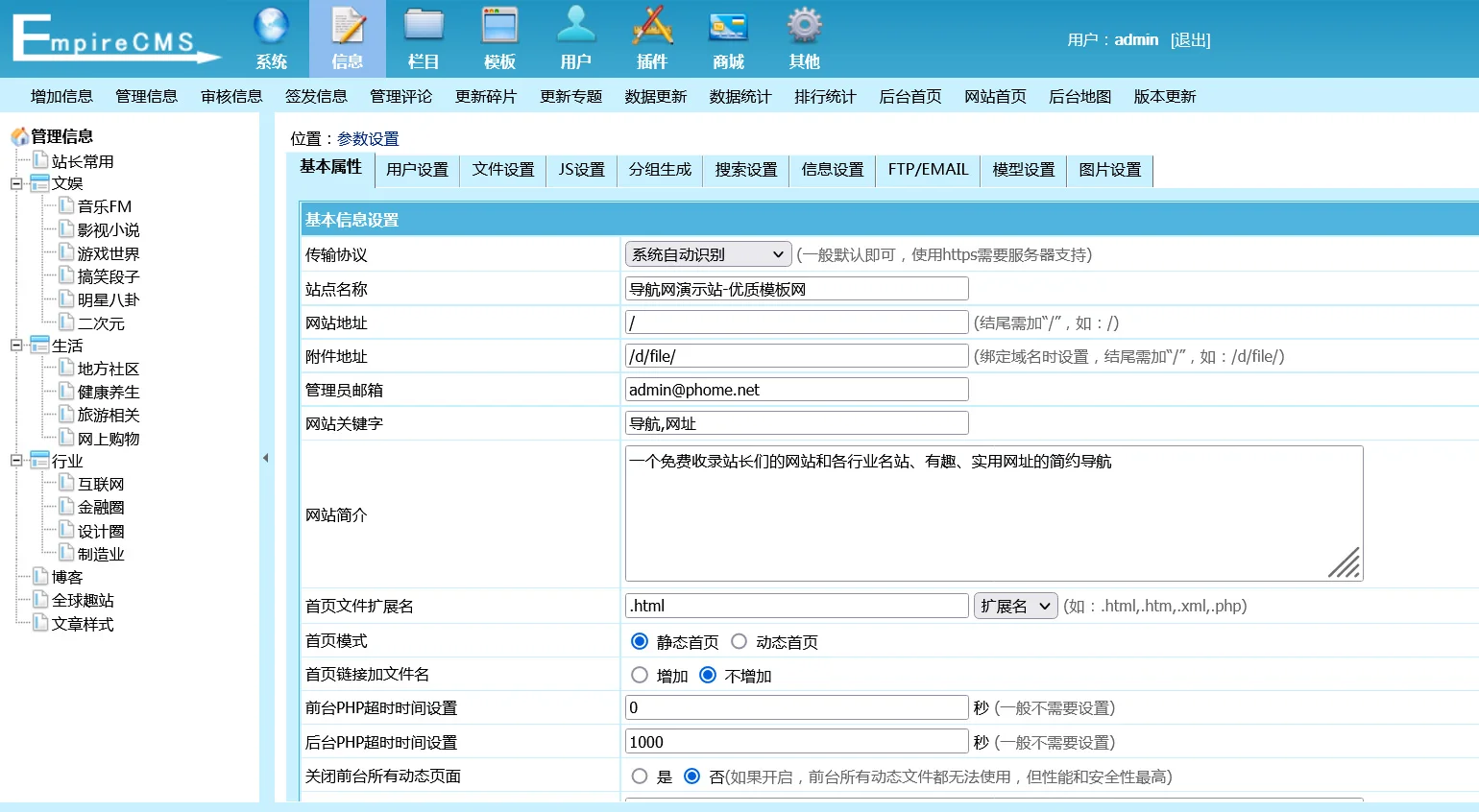Click the sidebar collapse arrow handle
The height and width of the screenshot is (812, 1479).
(265, 458)
